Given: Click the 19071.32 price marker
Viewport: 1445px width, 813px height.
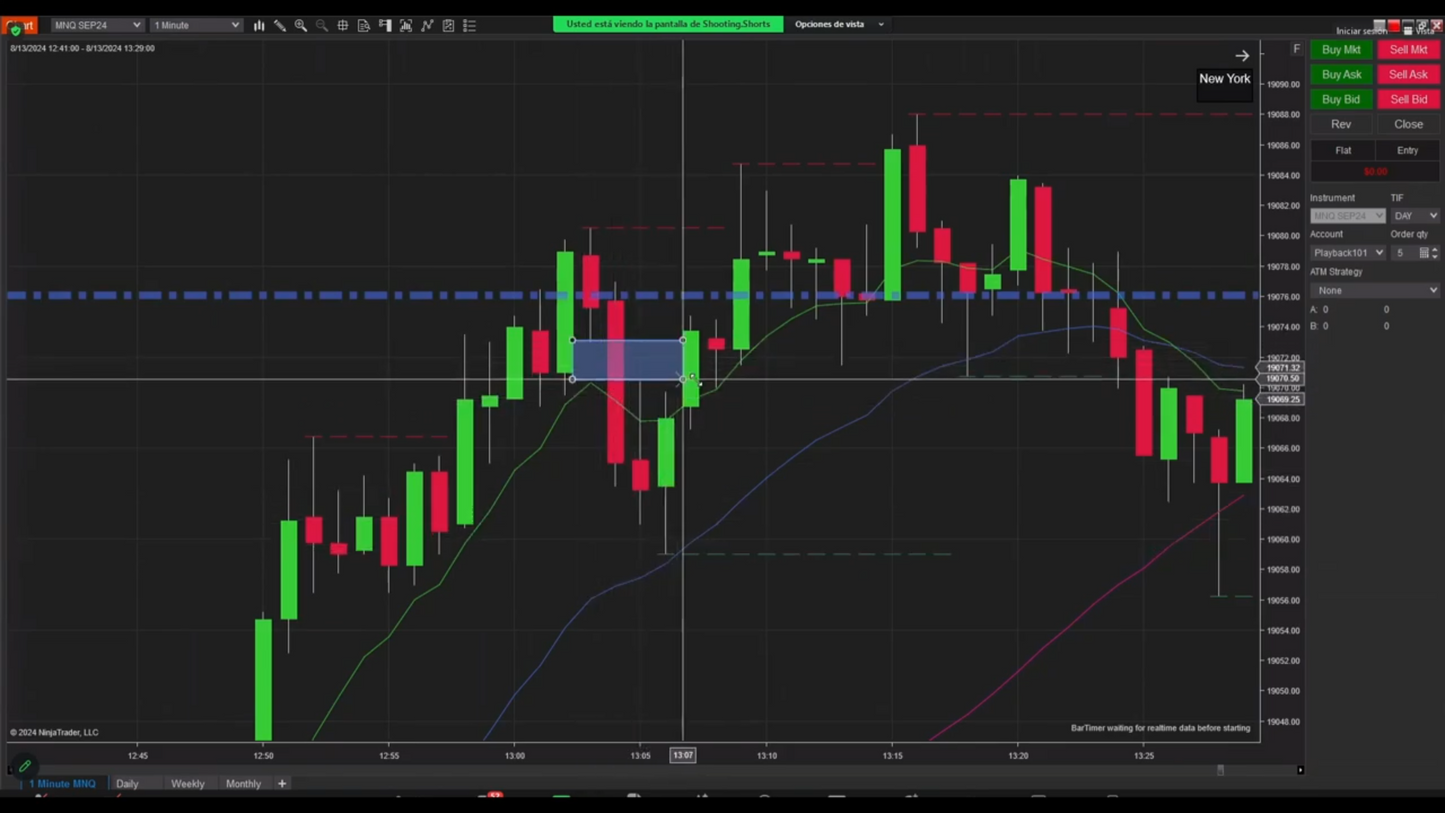Looking at the screenshot, I should tap(1283, 368).
